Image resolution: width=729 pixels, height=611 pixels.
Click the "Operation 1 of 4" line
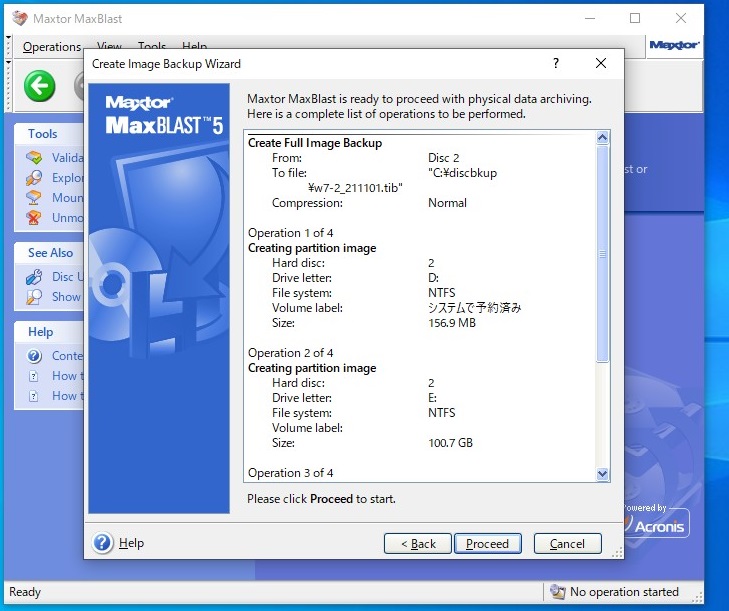coord(291,233)
